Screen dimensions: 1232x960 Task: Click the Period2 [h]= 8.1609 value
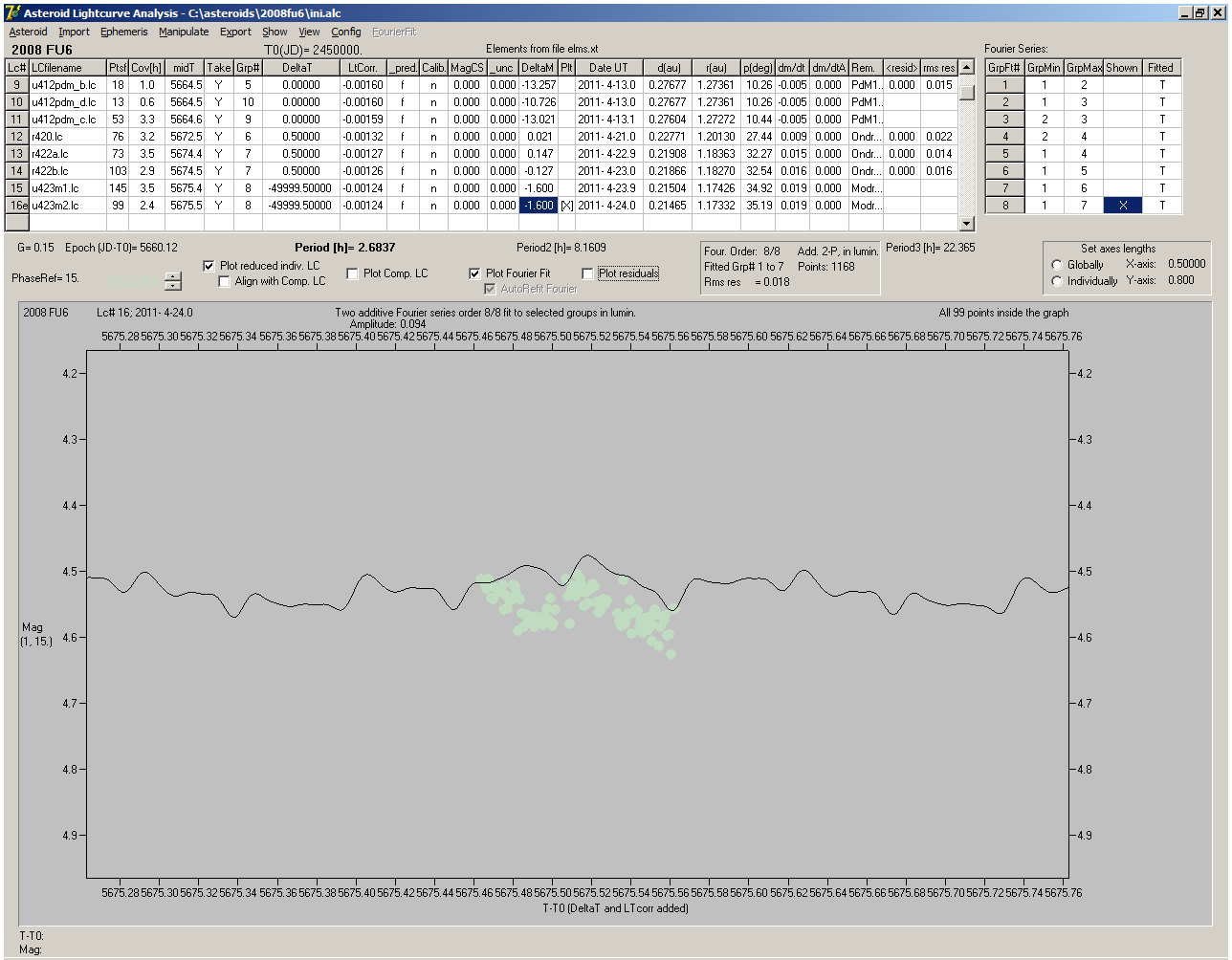click(x=561, y=248)
